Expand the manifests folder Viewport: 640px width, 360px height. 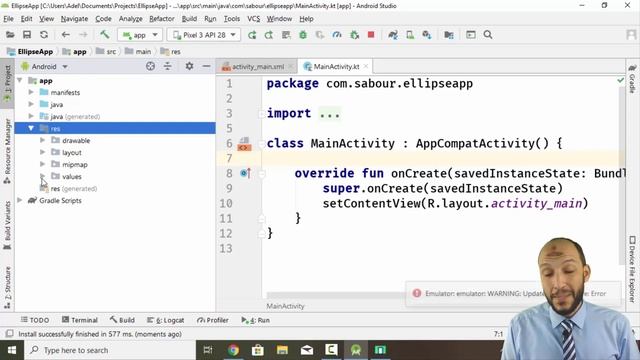31,92
